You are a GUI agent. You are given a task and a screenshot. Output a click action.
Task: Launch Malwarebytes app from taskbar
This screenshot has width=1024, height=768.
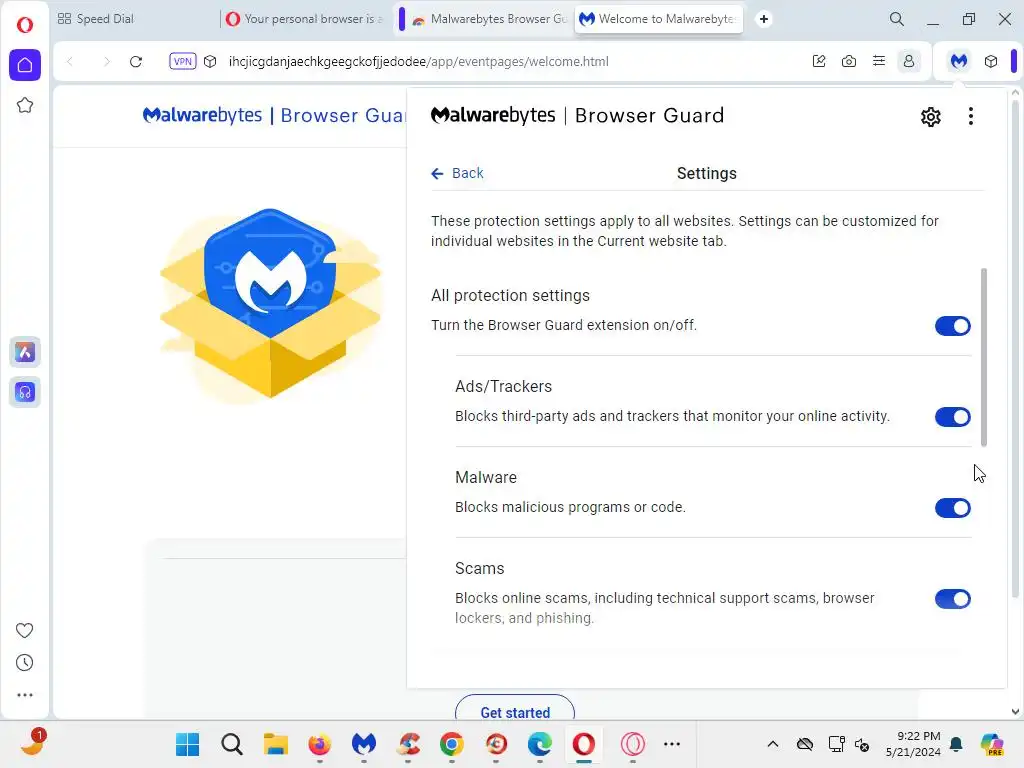[364, 744]
